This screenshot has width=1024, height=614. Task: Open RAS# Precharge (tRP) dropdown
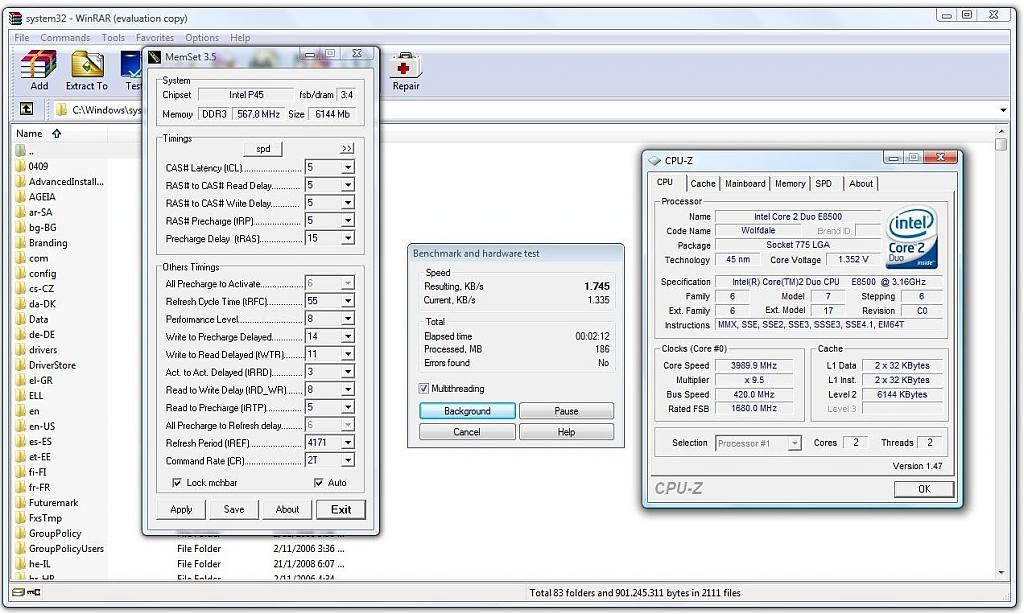coord(348,220)
